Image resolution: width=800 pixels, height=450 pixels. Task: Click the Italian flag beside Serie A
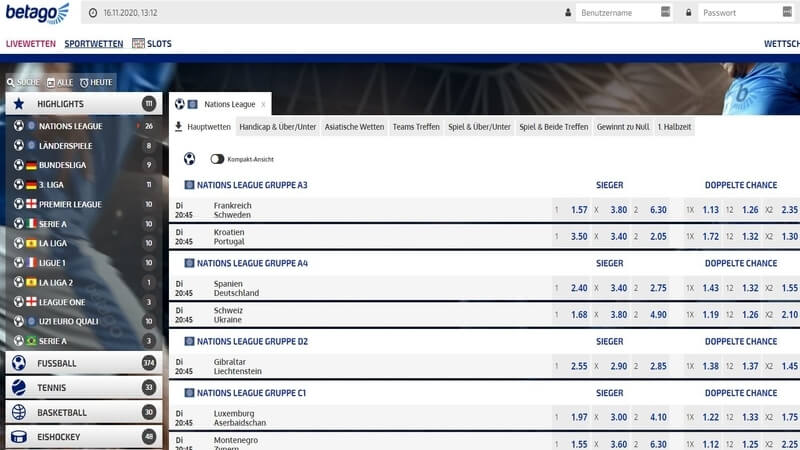(32, 223)
